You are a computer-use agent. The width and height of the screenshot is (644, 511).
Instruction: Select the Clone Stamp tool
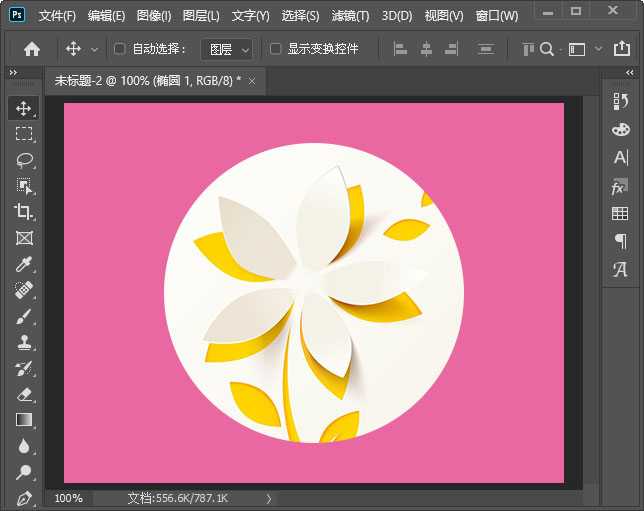[24, 342]
